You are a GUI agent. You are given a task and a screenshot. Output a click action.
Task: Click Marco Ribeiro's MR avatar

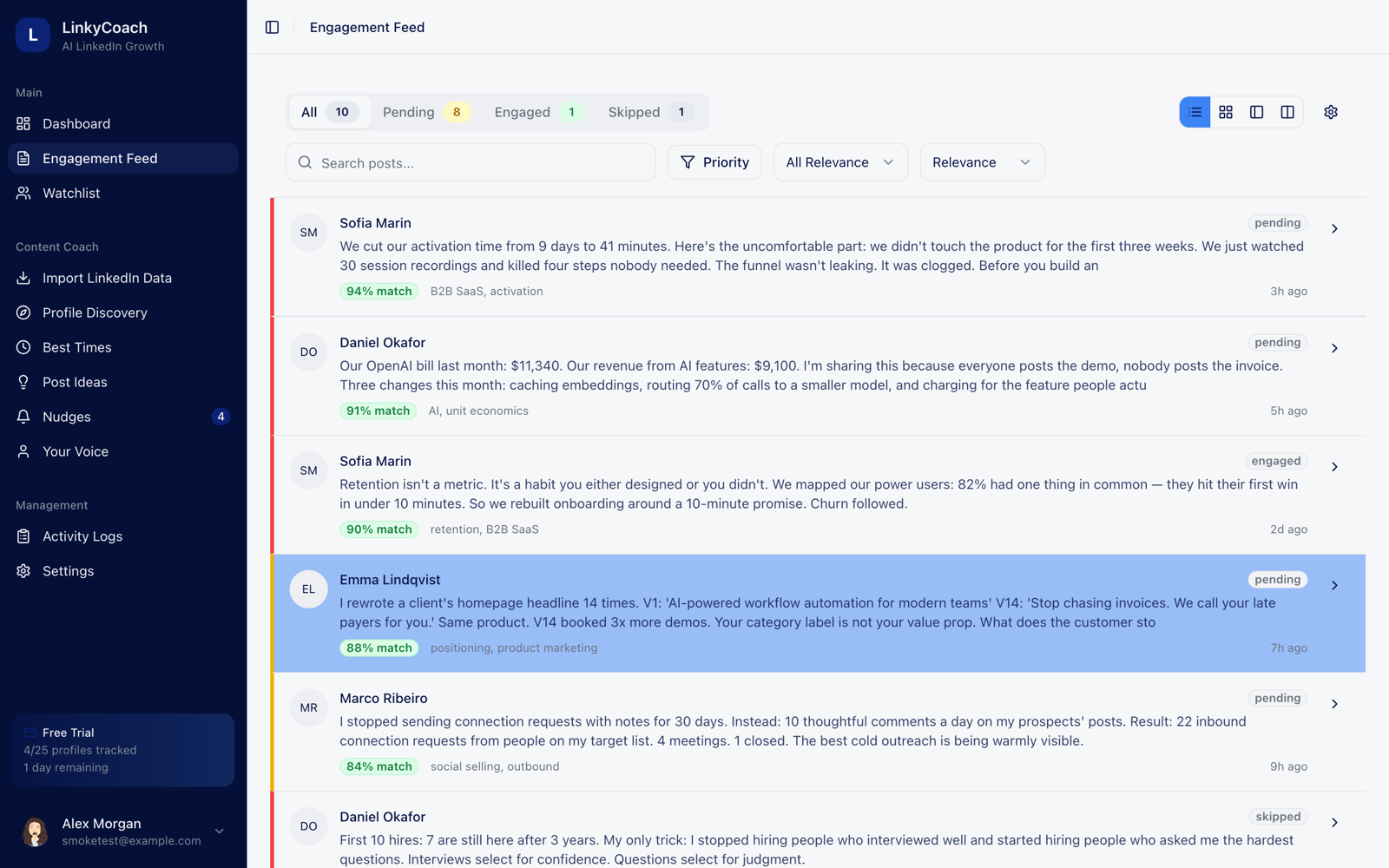pos(308,708)
